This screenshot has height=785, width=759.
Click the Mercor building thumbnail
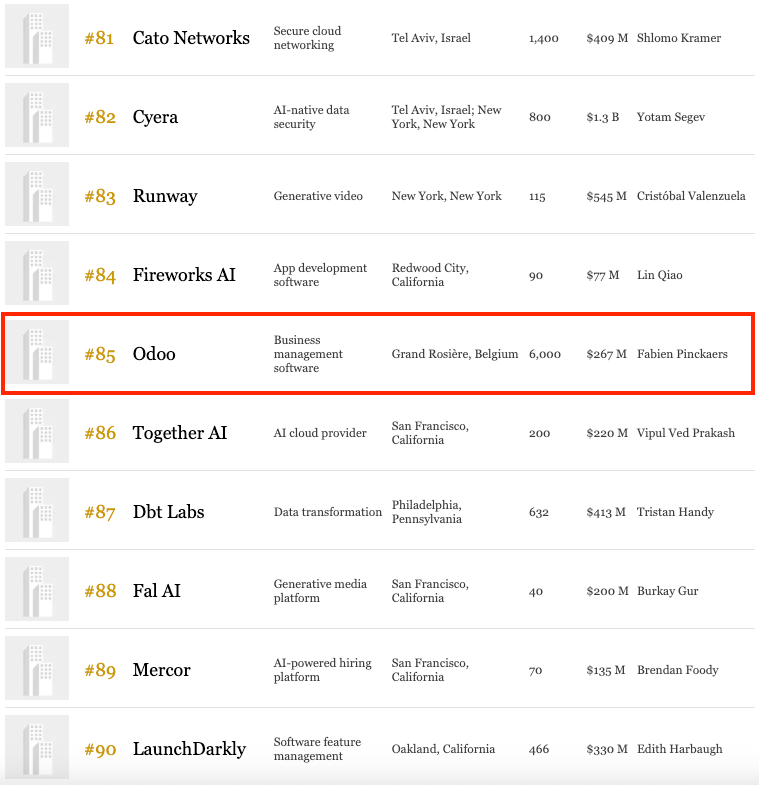pyautogui.click(x=37, y=668)
